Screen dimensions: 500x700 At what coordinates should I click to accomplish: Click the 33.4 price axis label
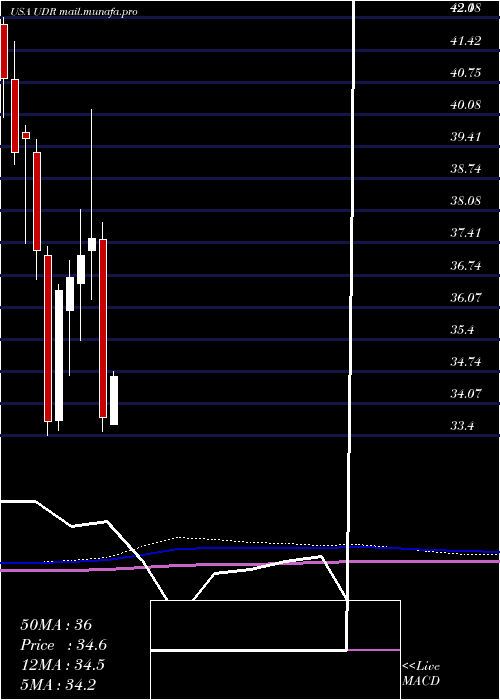[462, 425]
